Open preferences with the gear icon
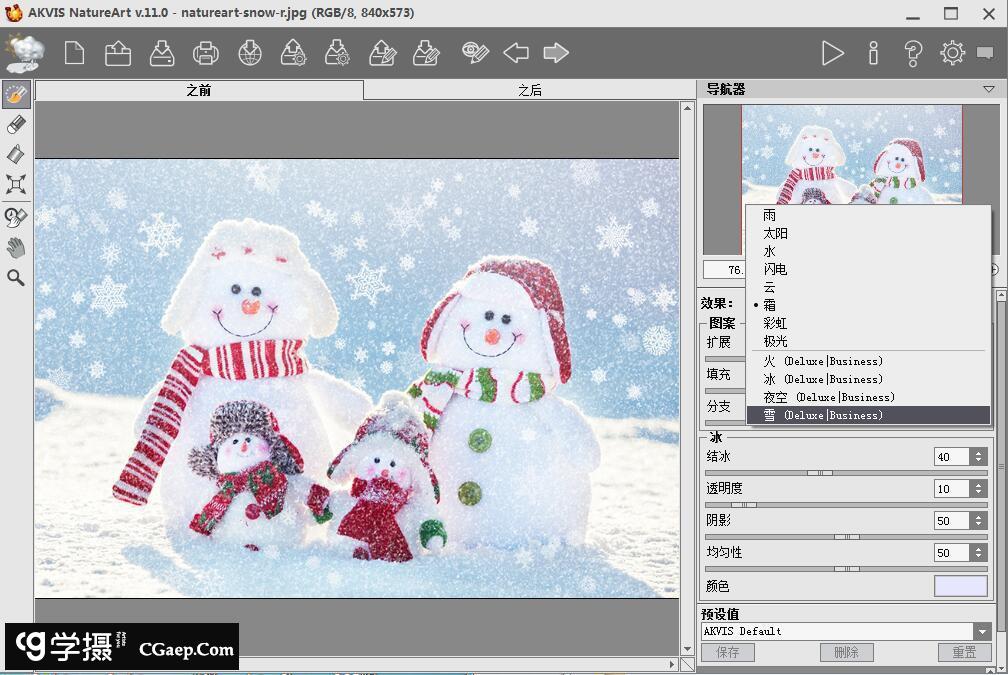This screenshot has height=675, width=1008. tap(952, 53)
